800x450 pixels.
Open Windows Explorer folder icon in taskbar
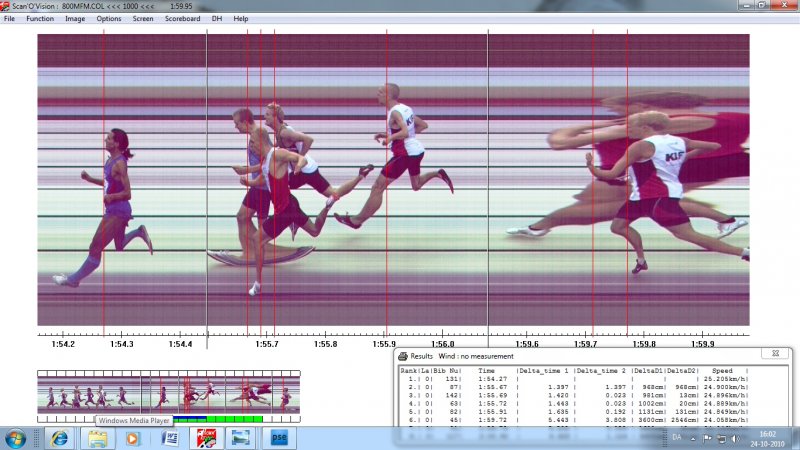[97, 438]
